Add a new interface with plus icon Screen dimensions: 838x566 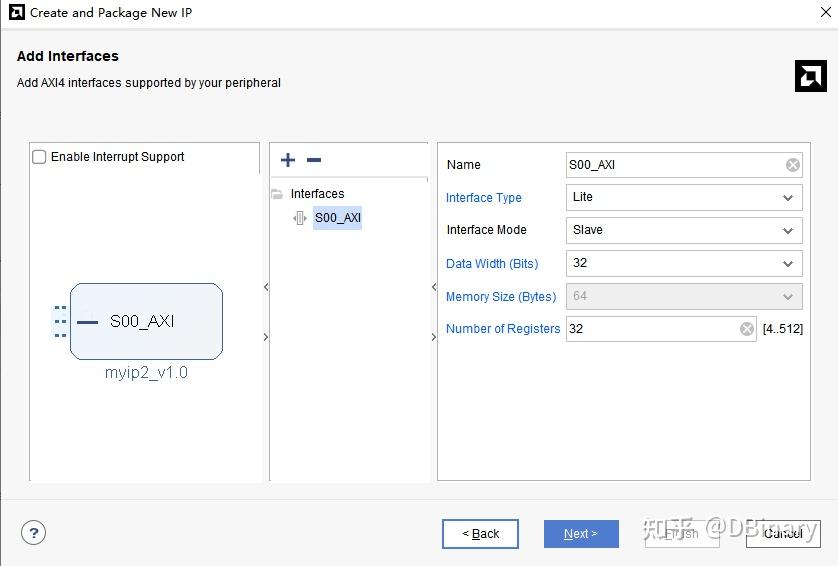[x=288, y=160]
